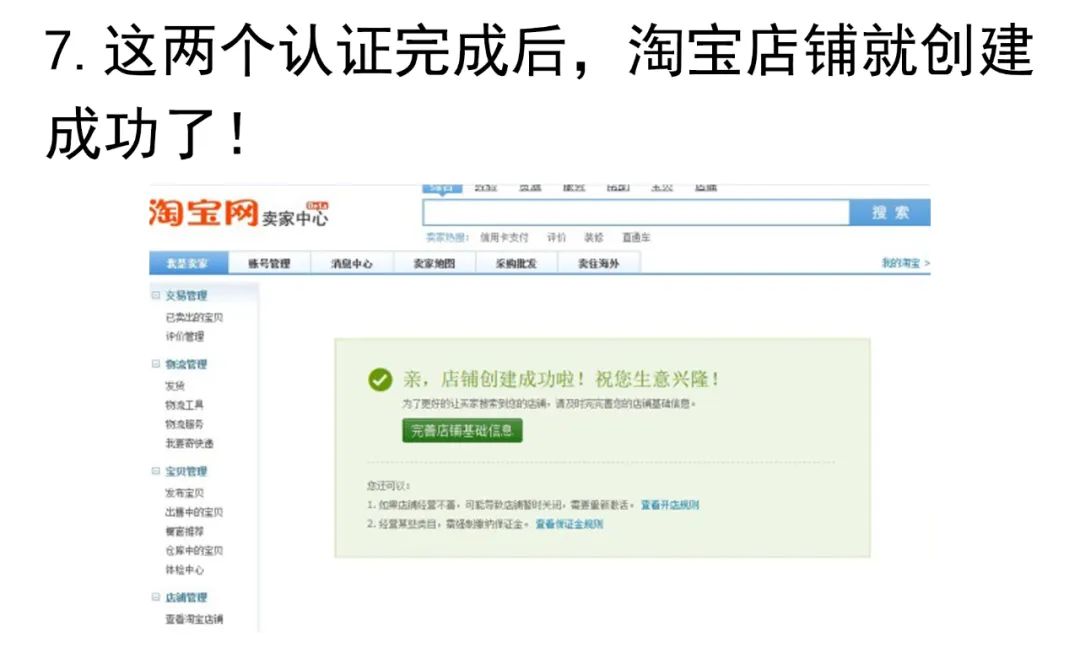Open the 账号管理 menu

(x=271, y=262)
